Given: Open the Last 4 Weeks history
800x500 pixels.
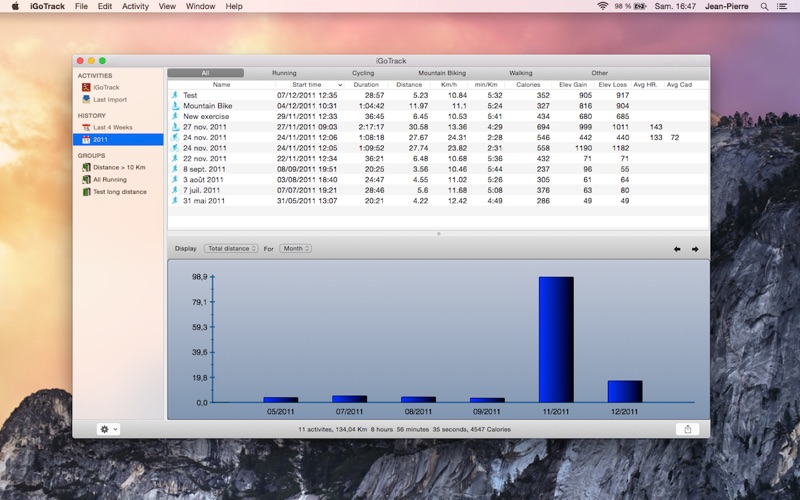Looking at the screenshot, I should (112, 127).
